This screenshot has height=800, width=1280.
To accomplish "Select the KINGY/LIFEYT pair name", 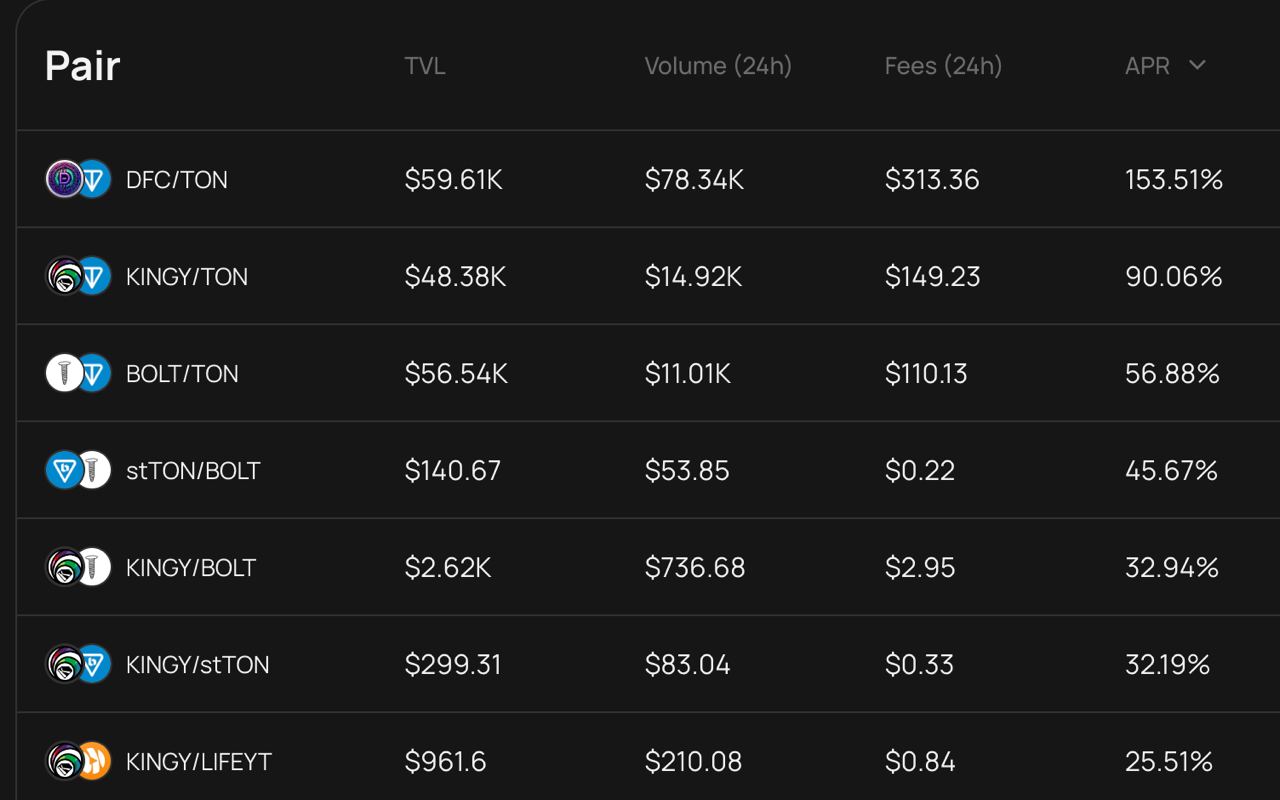I will tap(199, 762).
